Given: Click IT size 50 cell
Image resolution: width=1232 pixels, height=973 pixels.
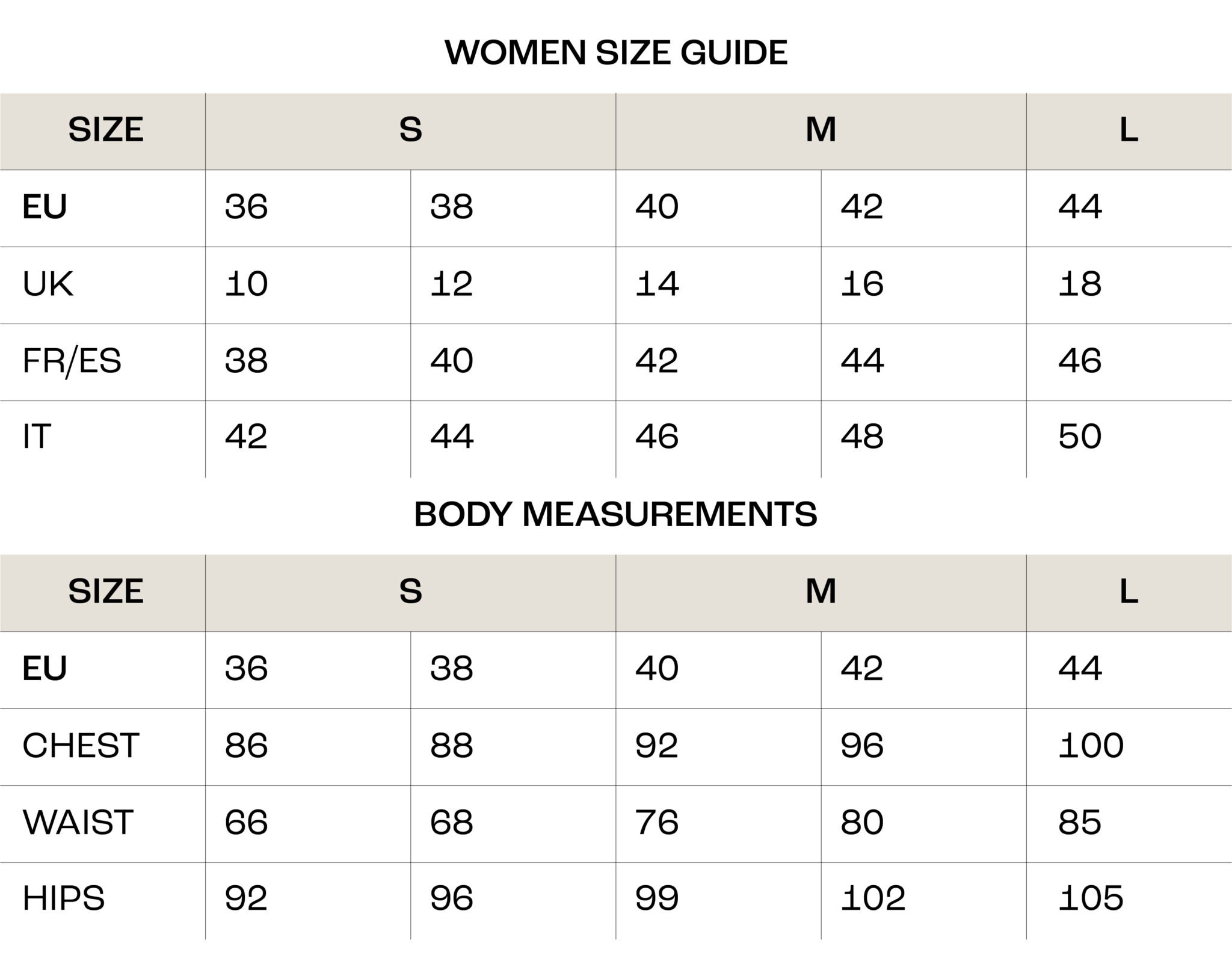Looking at the screenshot, I should point(1080,437).
